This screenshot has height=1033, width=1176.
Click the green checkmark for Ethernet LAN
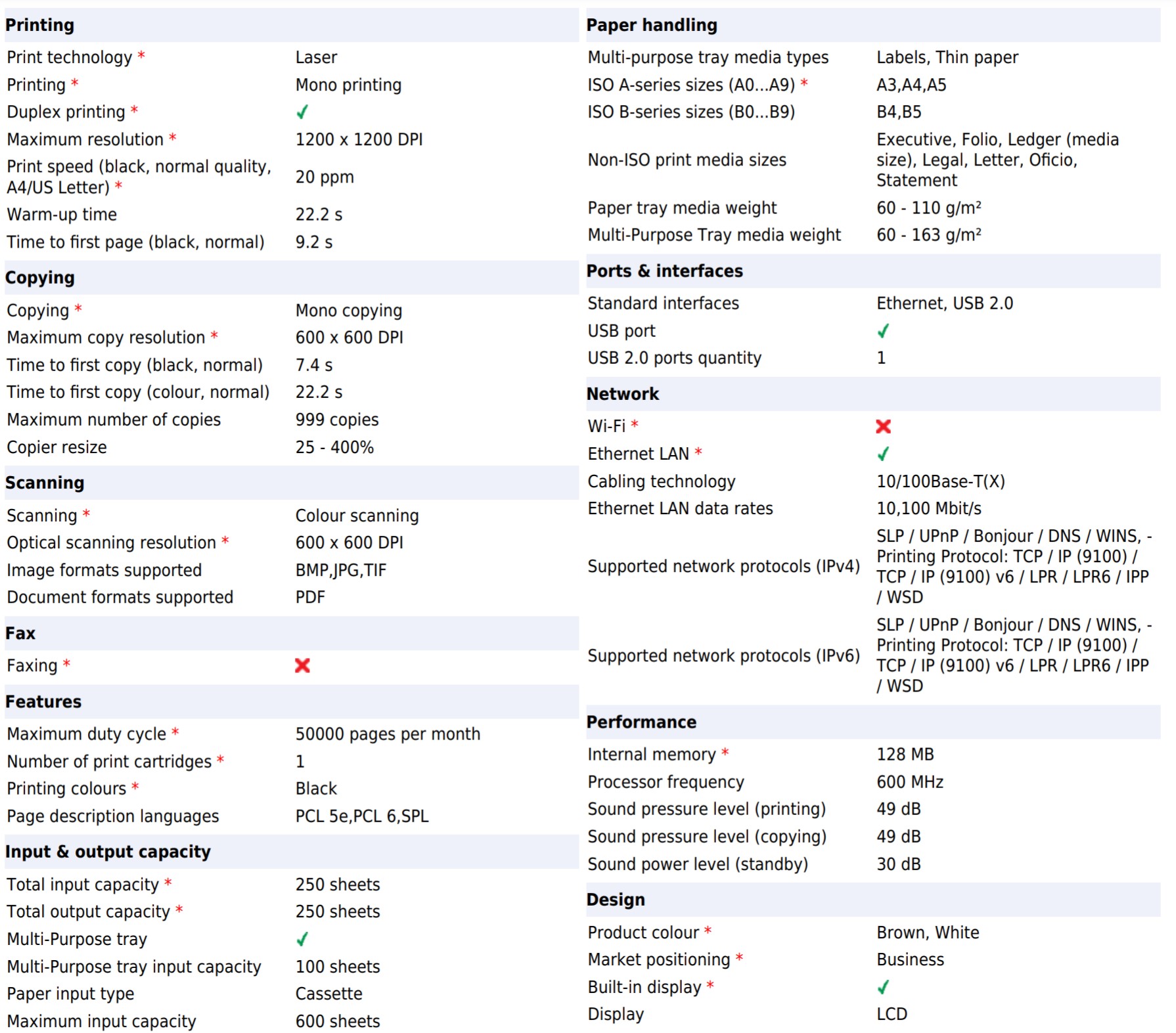tap(883, 454)
